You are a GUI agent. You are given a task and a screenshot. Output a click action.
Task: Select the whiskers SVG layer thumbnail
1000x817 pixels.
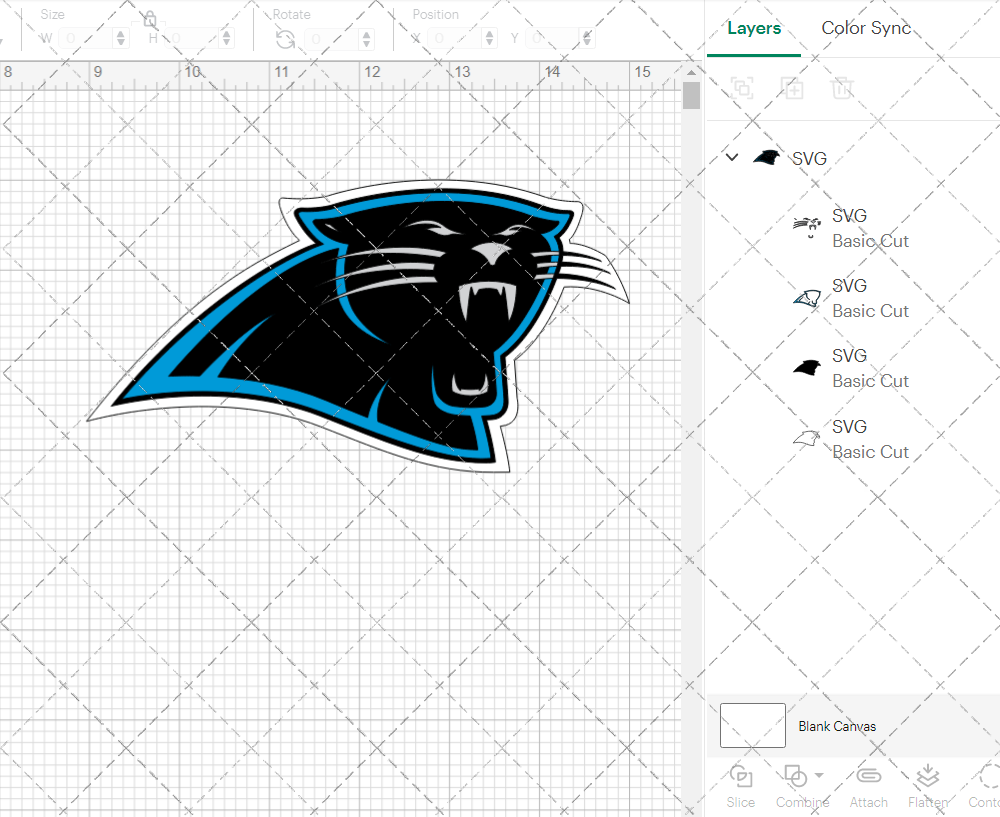tap(807, 227)
